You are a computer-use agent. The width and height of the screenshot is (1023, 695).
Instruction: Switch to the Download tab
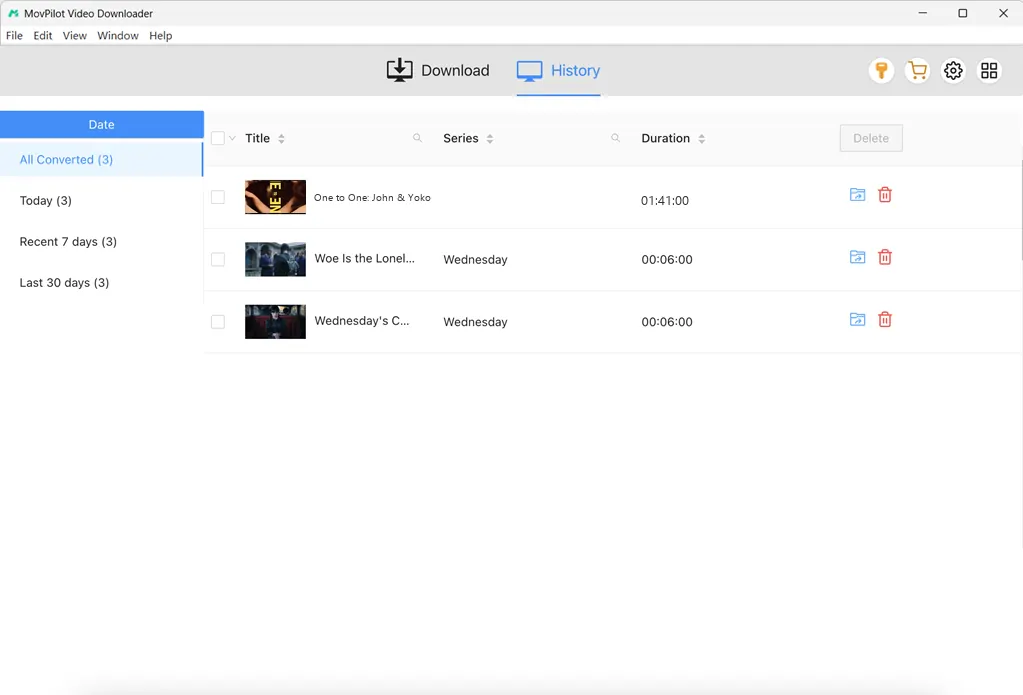tap(438, 70)
